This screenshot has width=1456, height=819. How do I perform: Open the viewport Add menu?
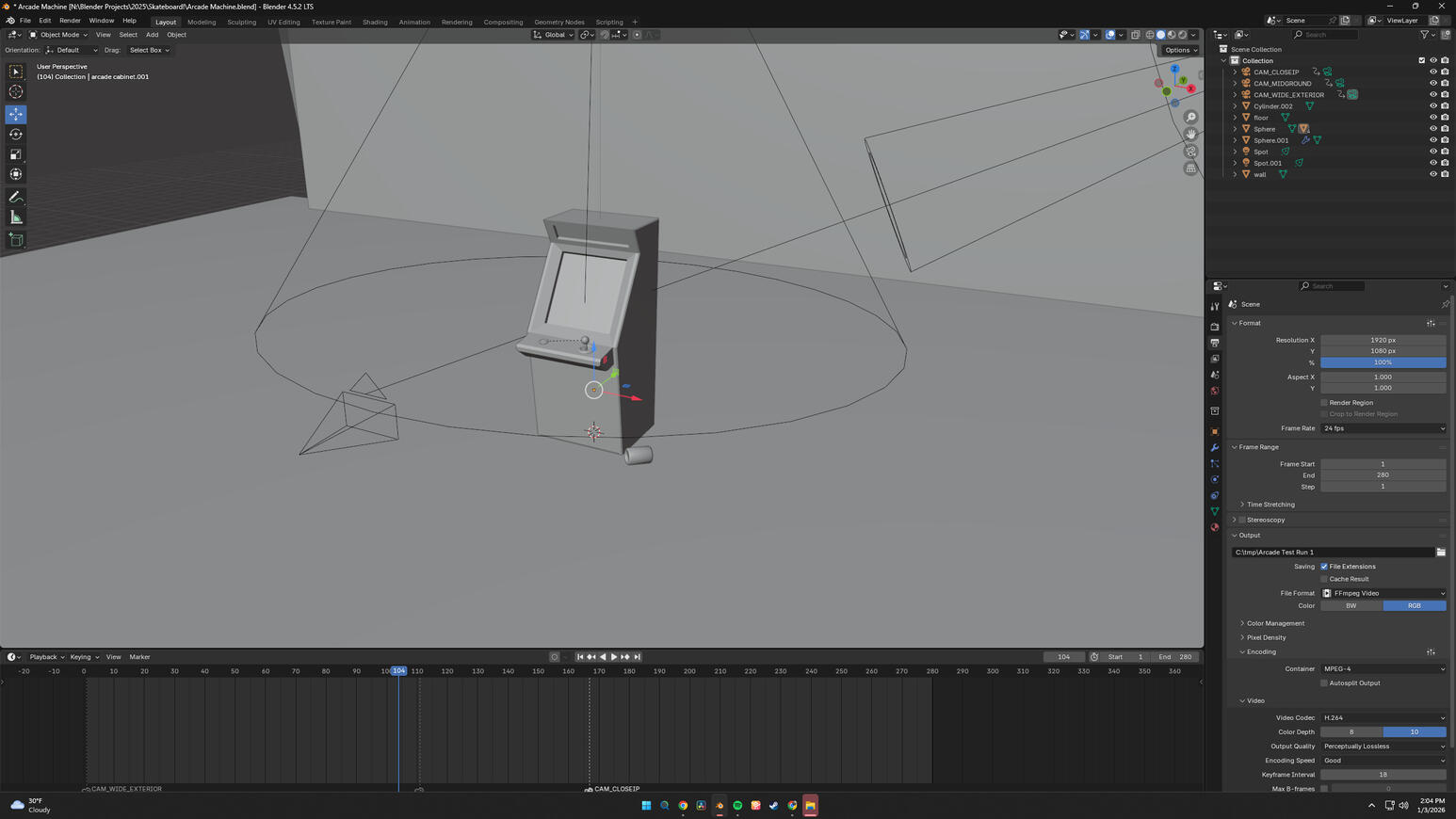152,35
